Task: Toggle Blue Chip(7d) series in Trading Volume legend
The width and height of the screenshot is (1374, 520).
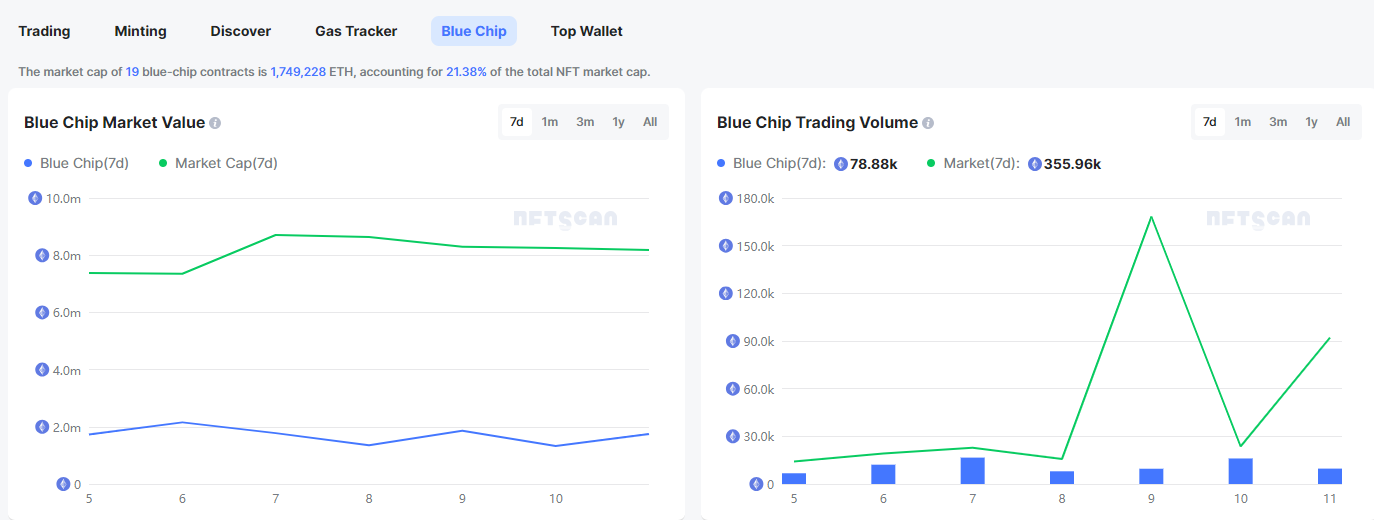Action: [x=772, y=164]
